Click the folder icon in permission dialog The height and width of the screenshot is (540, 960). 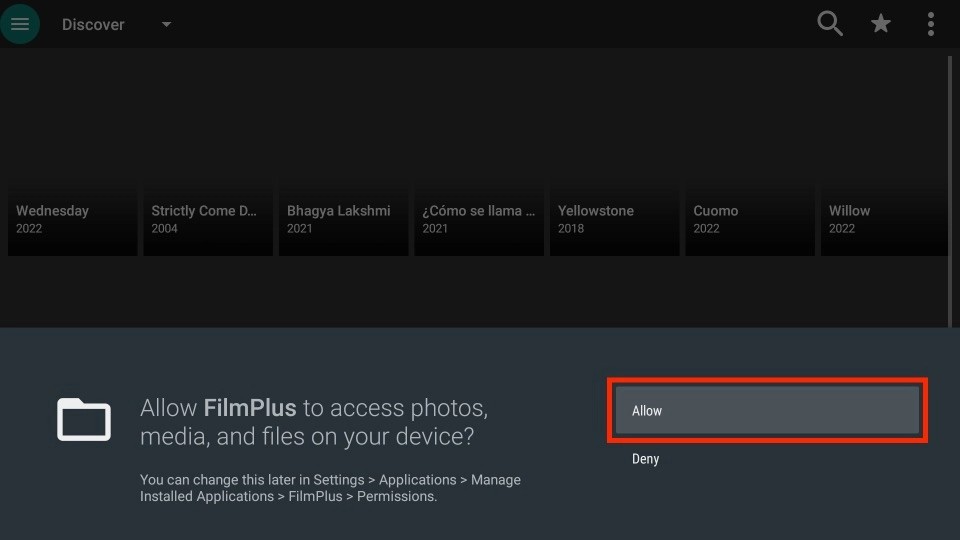(x=84, y=419)
